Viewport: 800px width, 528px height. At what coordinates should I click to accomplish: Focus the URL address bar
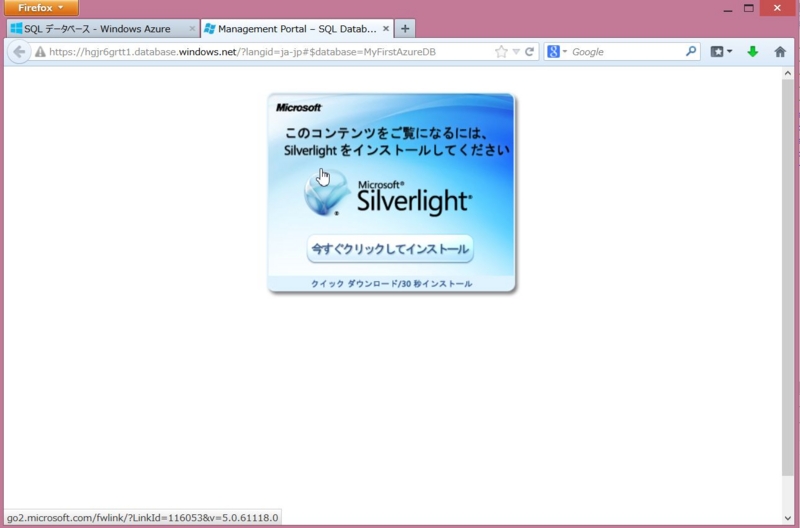[269, 52]
